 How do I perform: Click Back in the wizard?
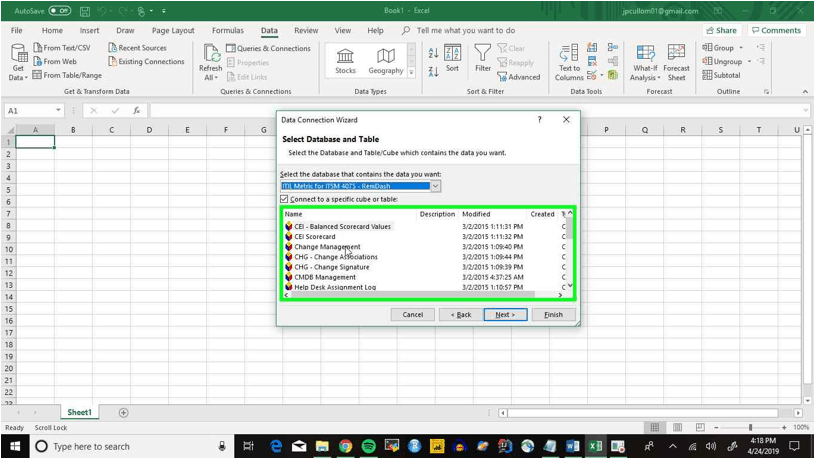point(461,314)
